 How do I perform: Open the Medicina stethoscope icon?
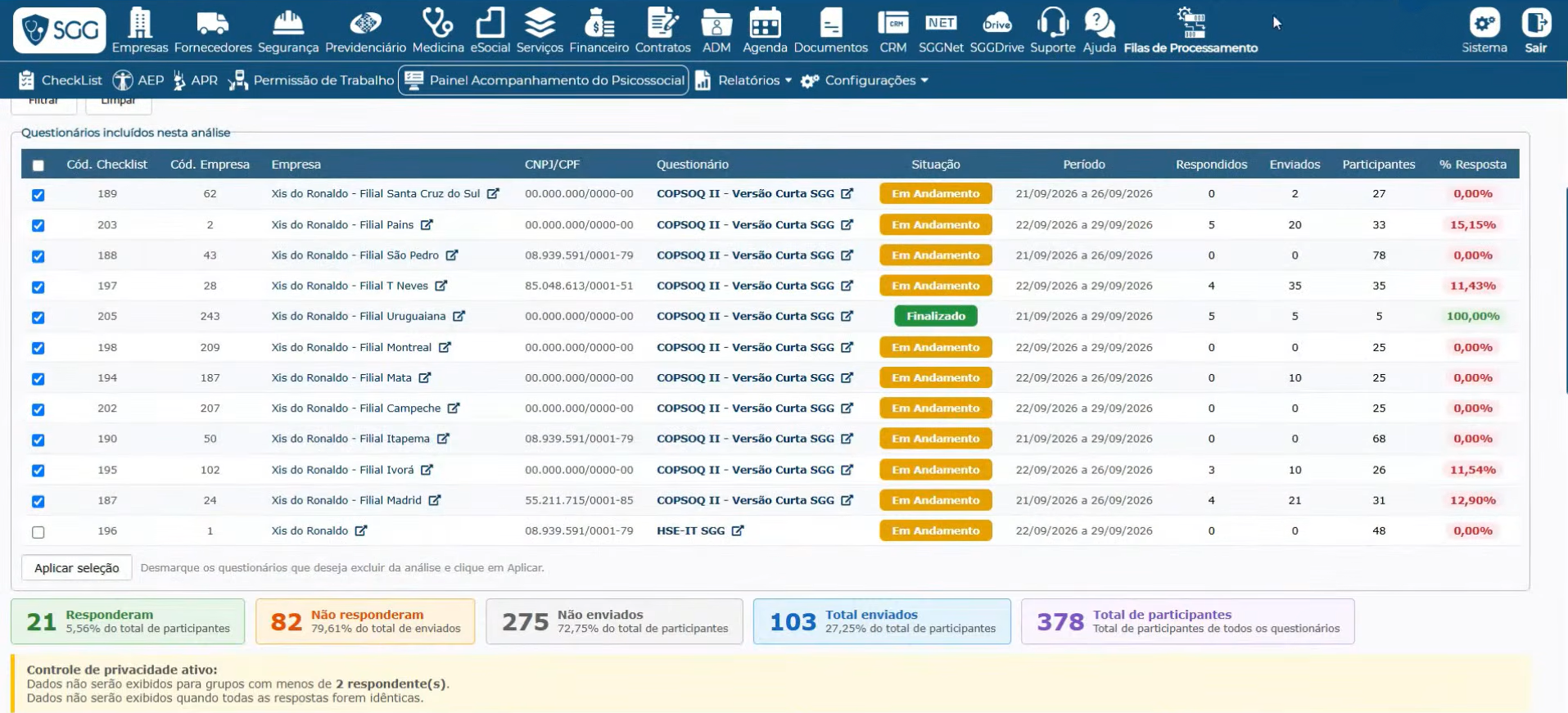click(x=438, y=24)
